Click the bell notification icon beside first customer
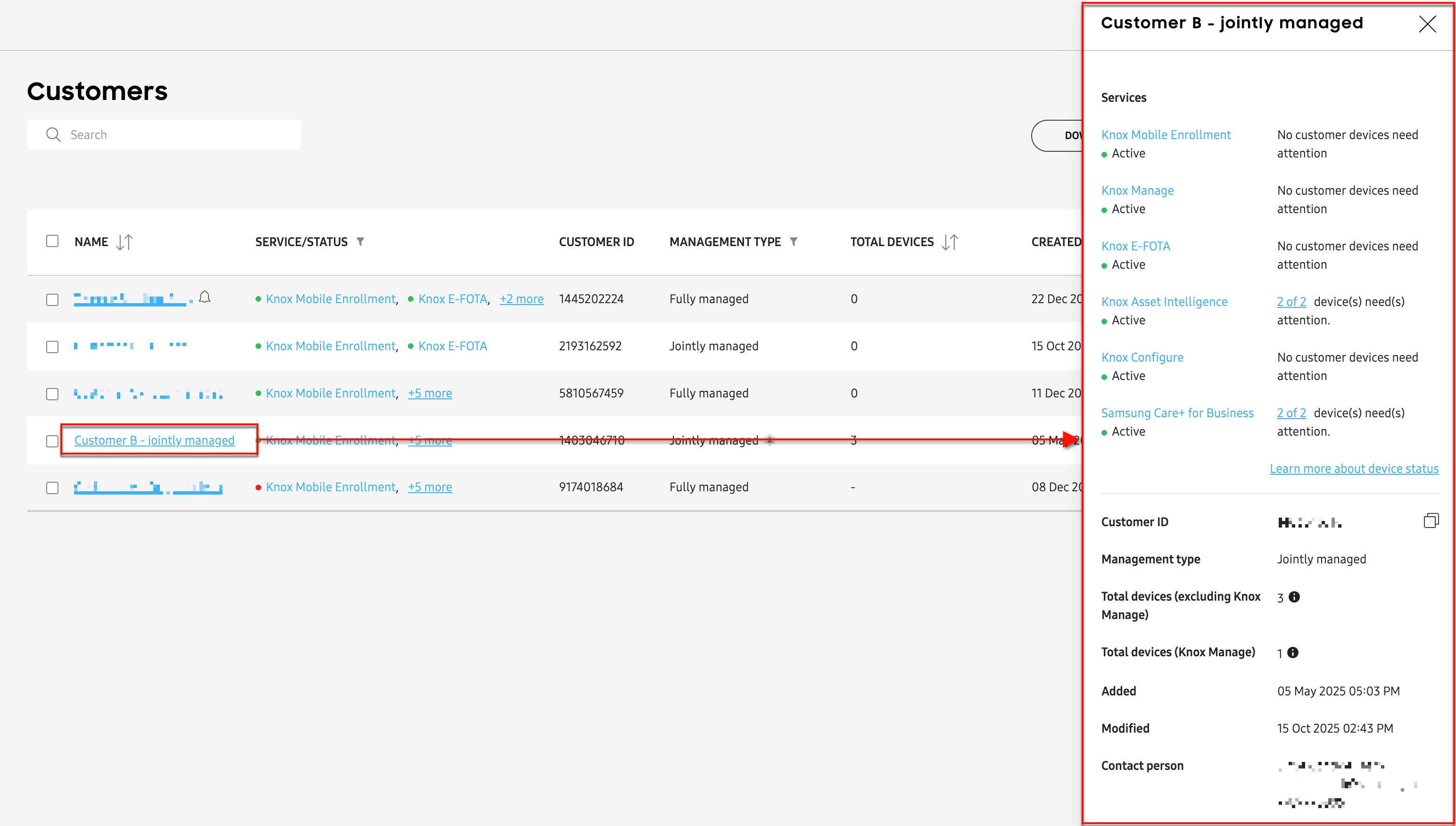 click(205, 297)
